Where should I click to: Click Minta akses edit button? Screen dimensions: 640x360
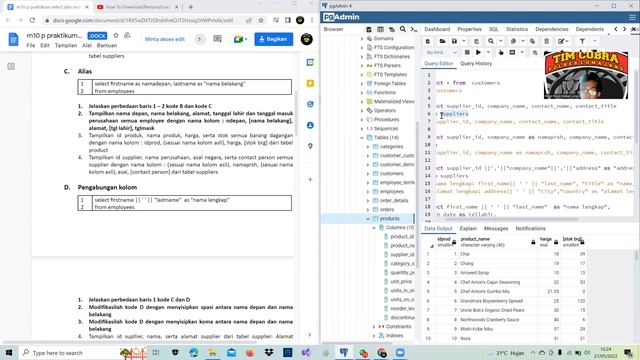(x=165, y=39)
